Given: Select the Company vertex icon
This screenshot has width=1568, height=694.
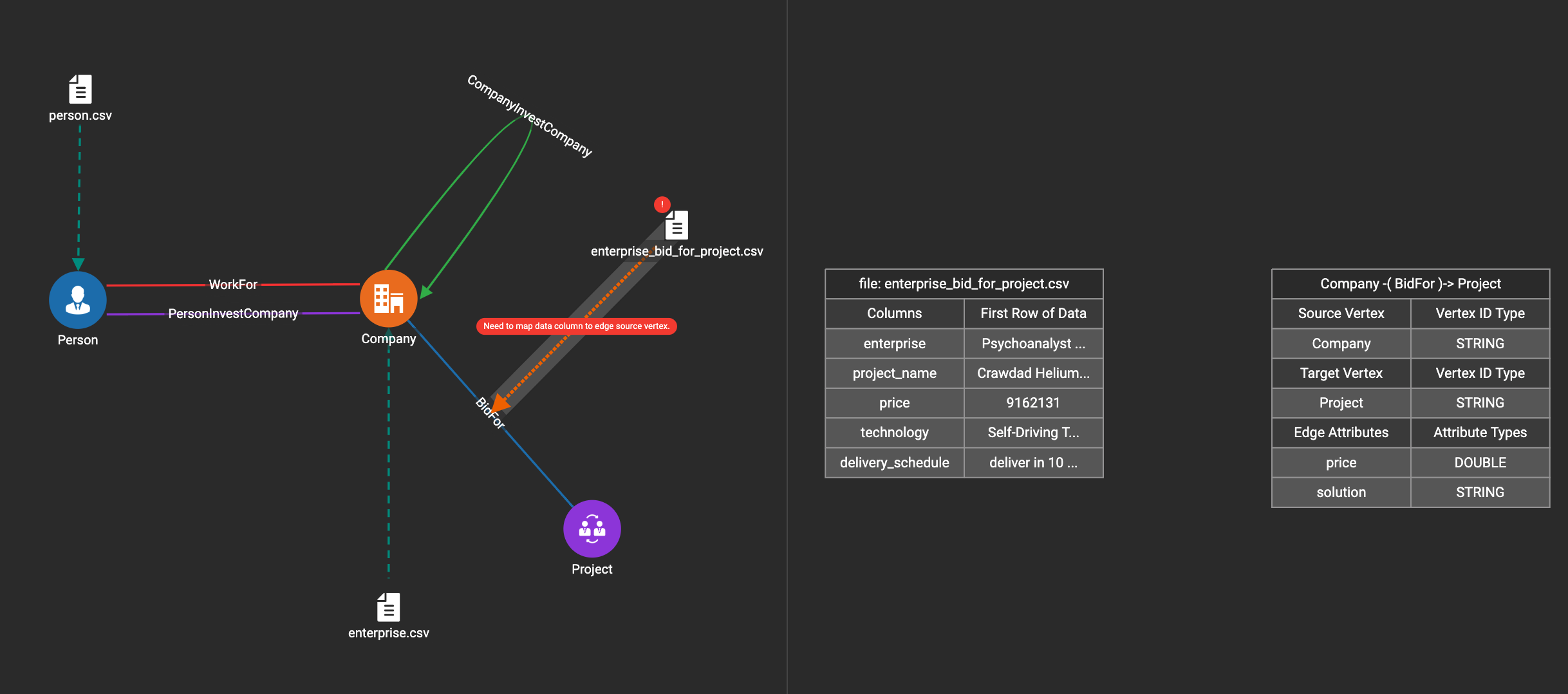Looking at the screenshot, I should (x=388, y=299).
